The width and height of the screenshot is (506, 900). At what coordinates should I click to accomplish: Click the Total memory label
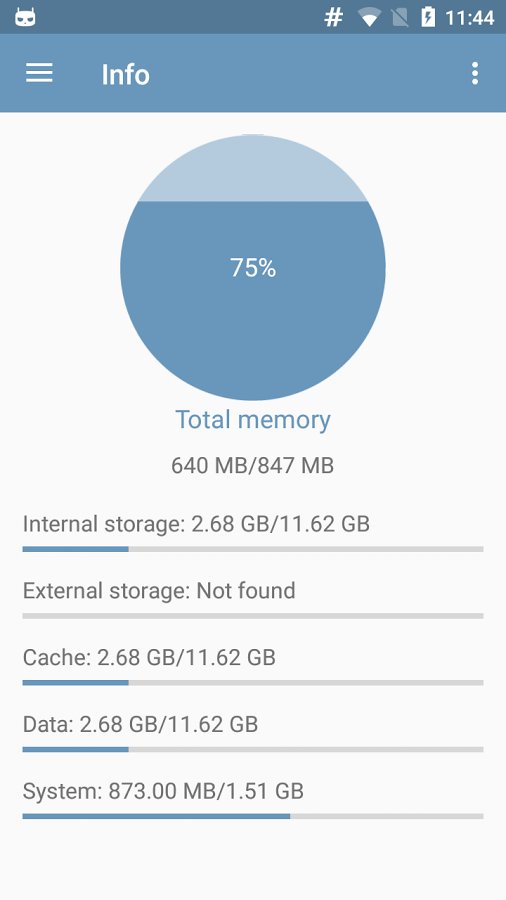tap(253, 420)
